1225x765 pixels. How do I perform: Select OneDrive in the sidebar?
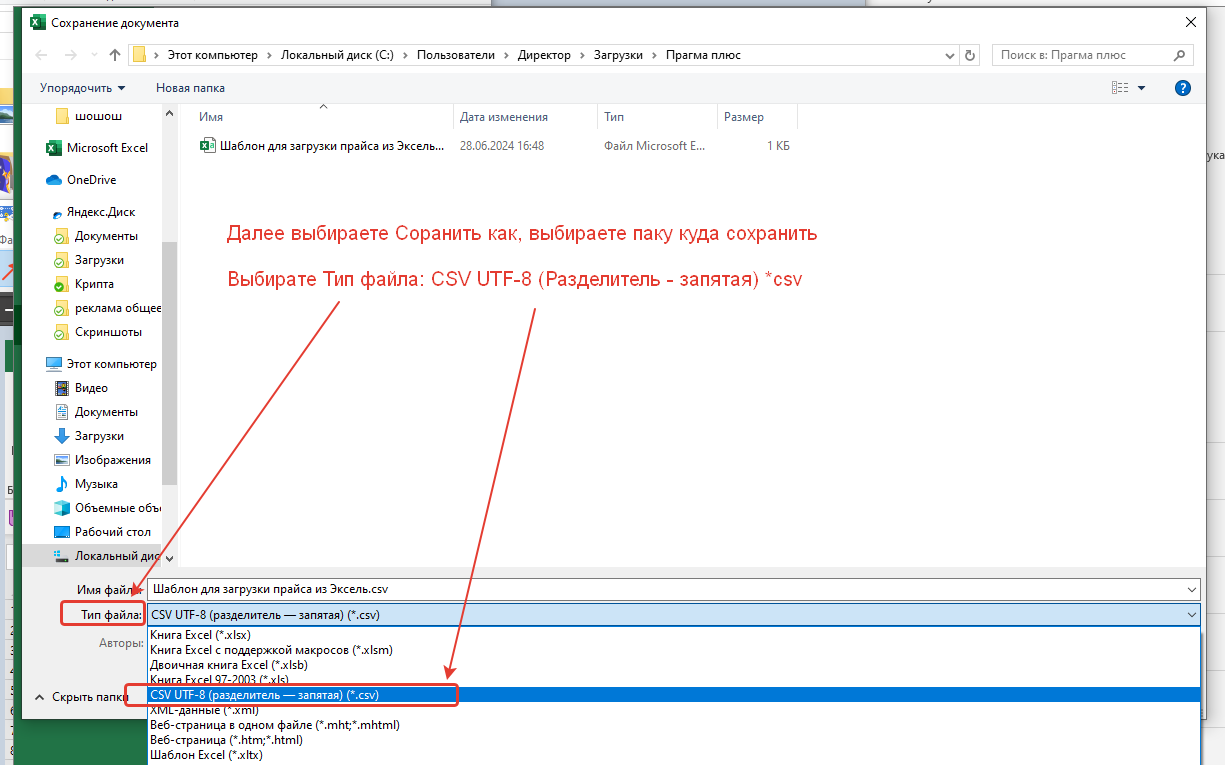pyautogui.click(x=91, y=180)
